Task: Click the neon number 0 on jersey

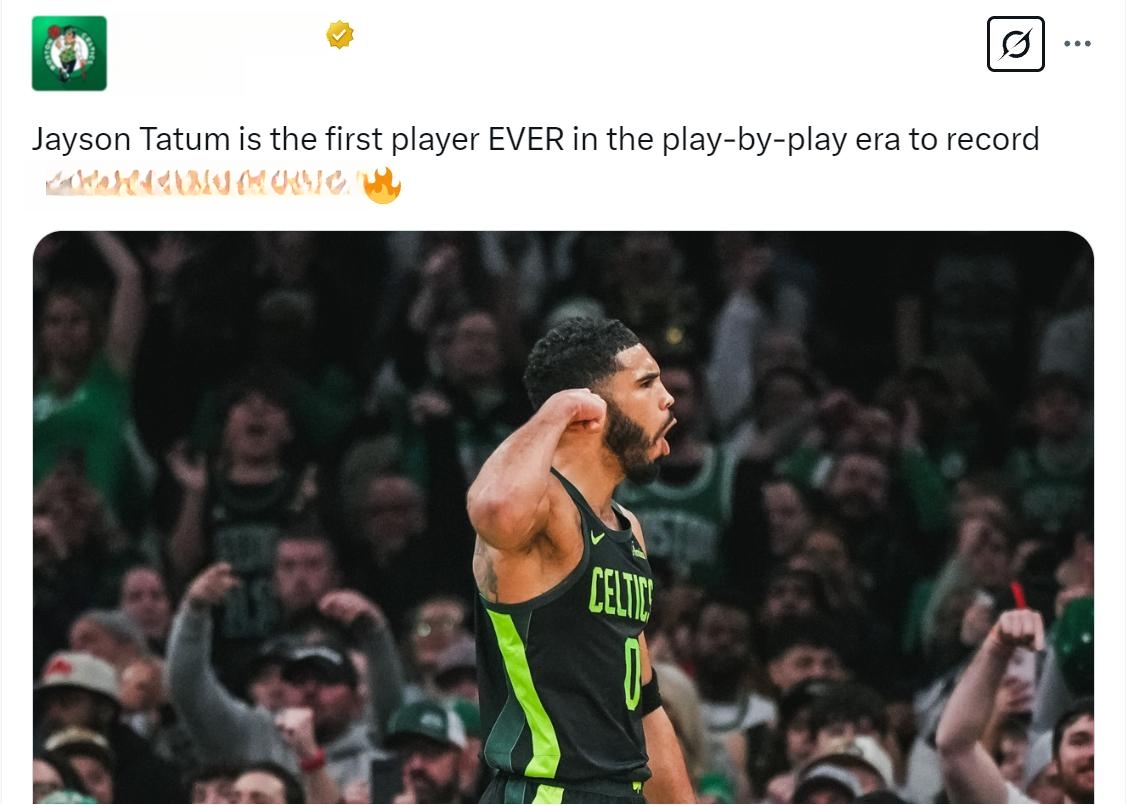Action: pyautogui.click(x=631, y=673)
